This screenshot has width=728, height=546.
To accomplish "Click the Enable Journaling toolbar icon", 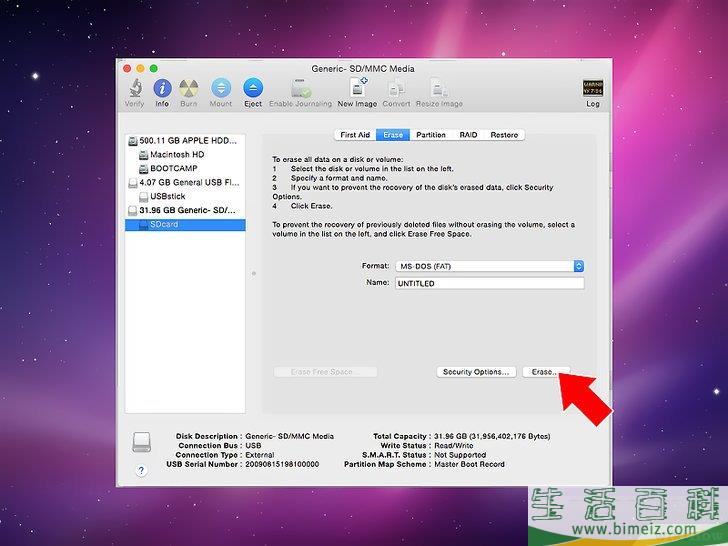I will tap(301, 88).
